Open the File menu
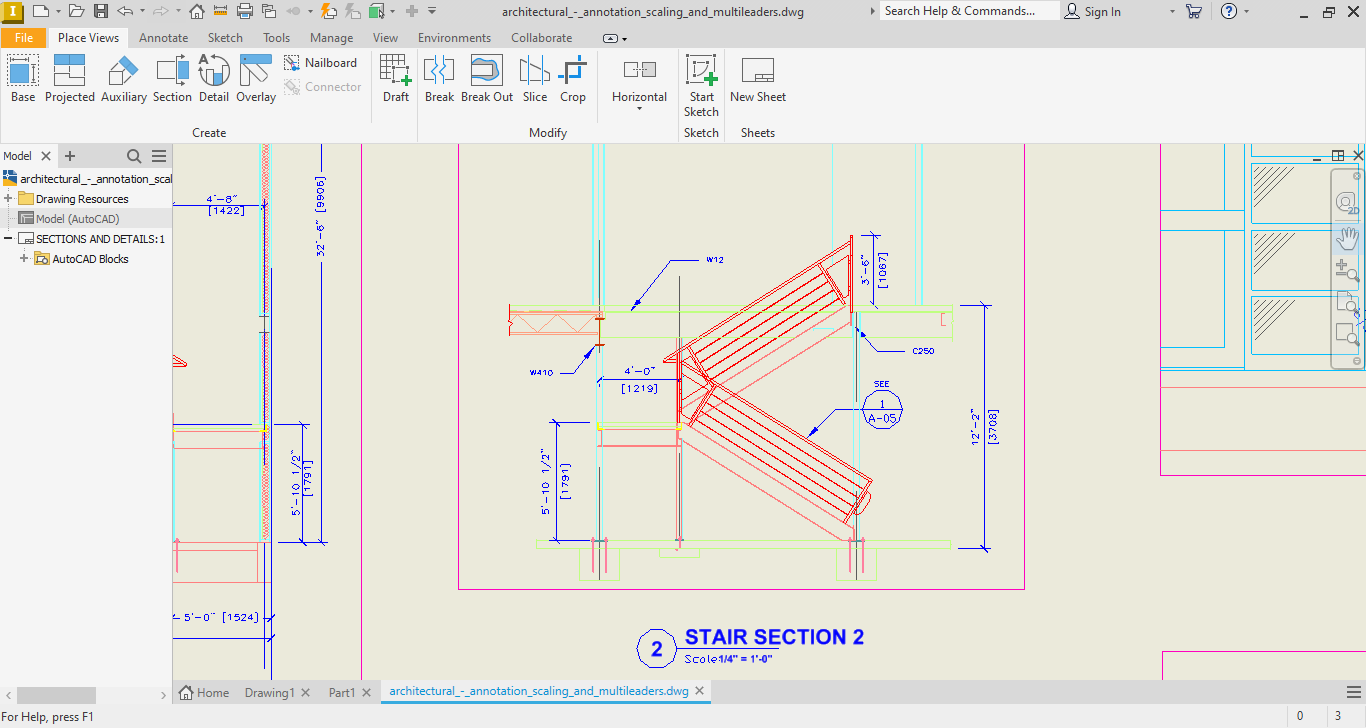 click(x=24, y=37)
